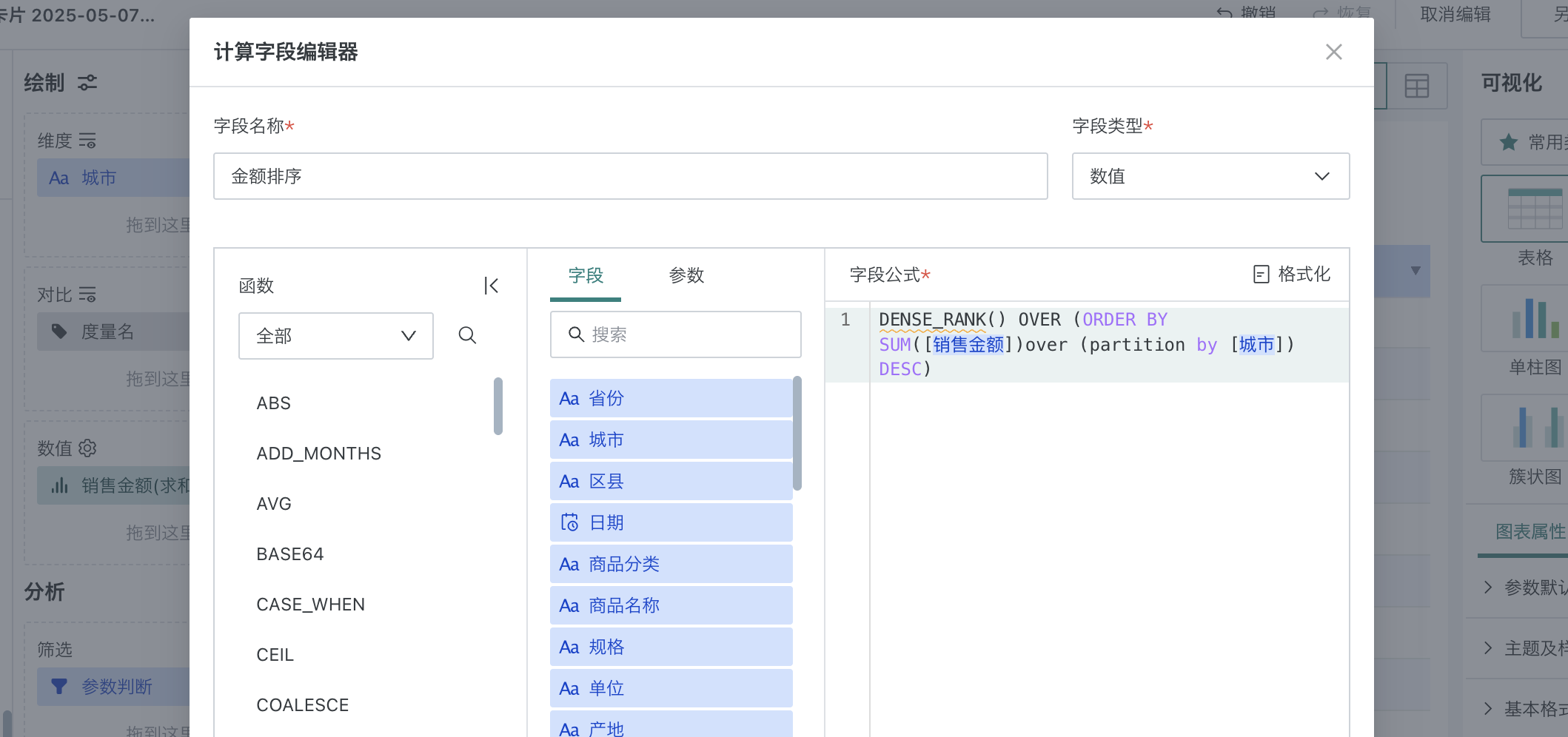The height and width of the screenshot is (737, 1568).
Task: Click the 格式化 button label
Action: tap(1304, 275)
